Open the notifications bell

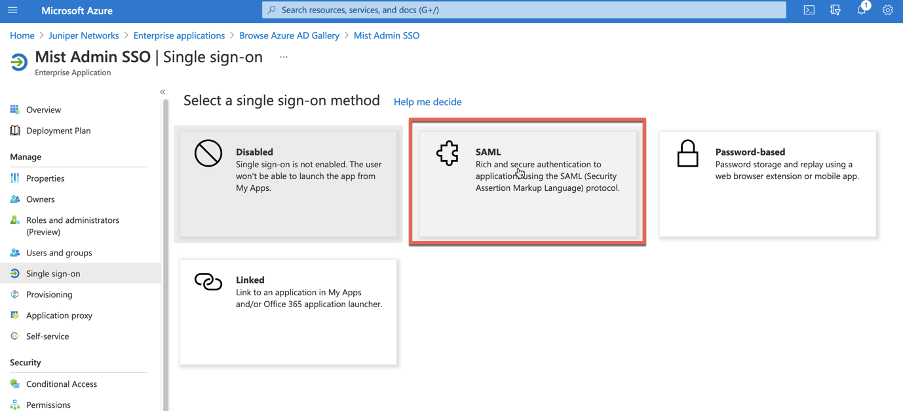[x=861, y=10]
